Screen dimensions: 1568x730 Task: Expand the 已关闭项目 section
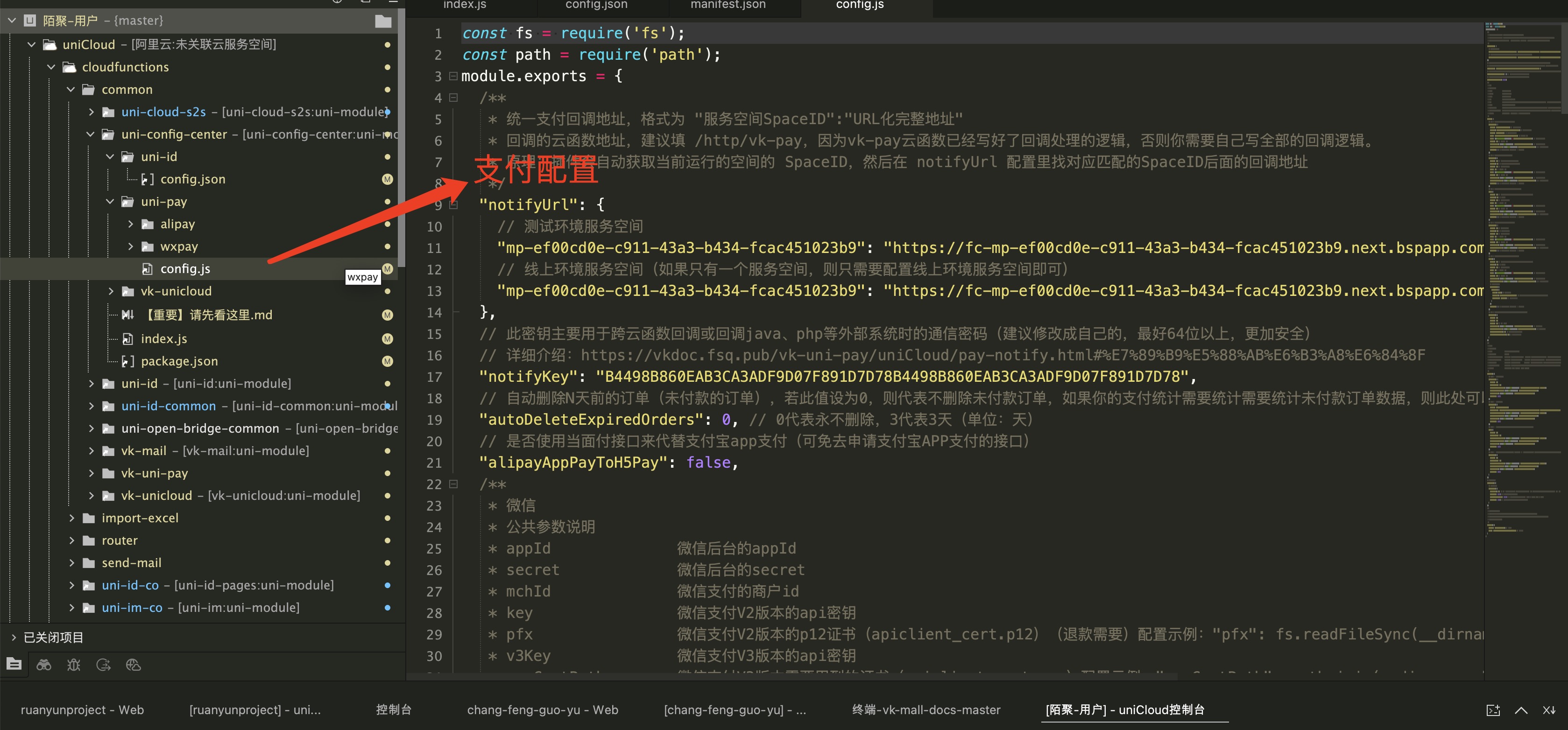click(x=14, y=637)
